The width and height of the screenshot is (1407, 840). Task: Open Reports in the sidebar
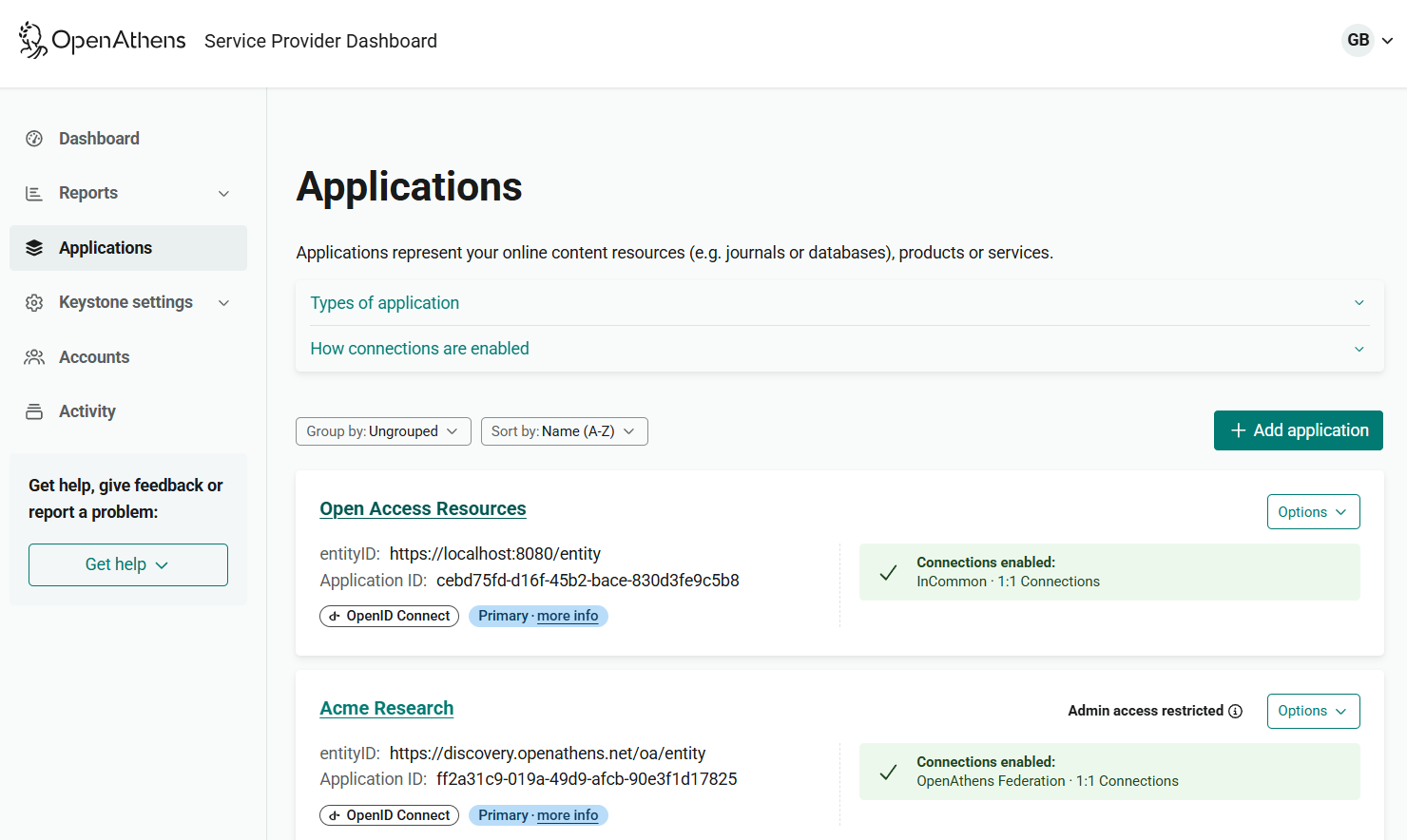coord(128,193)
